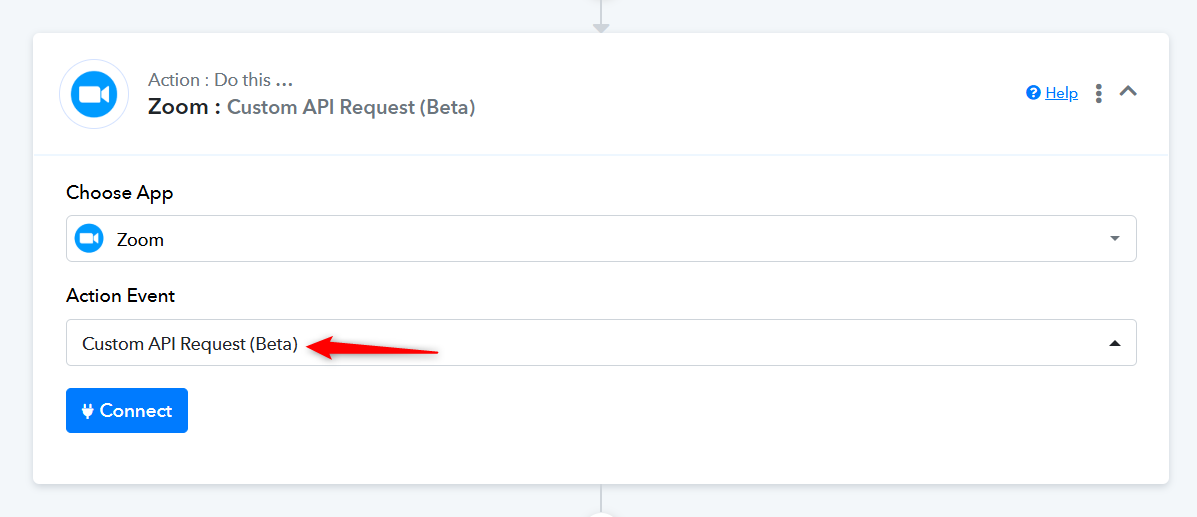Click the partially visible add-step circle at bottom
Image resolution: width=1197 pixels, height=517 pixels.
pos(601,515)
